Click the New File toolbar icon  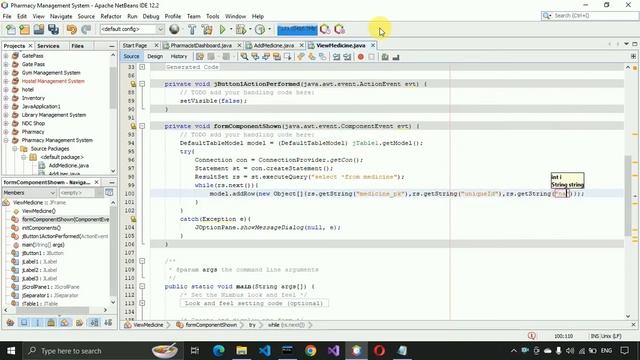coord(11,29)
